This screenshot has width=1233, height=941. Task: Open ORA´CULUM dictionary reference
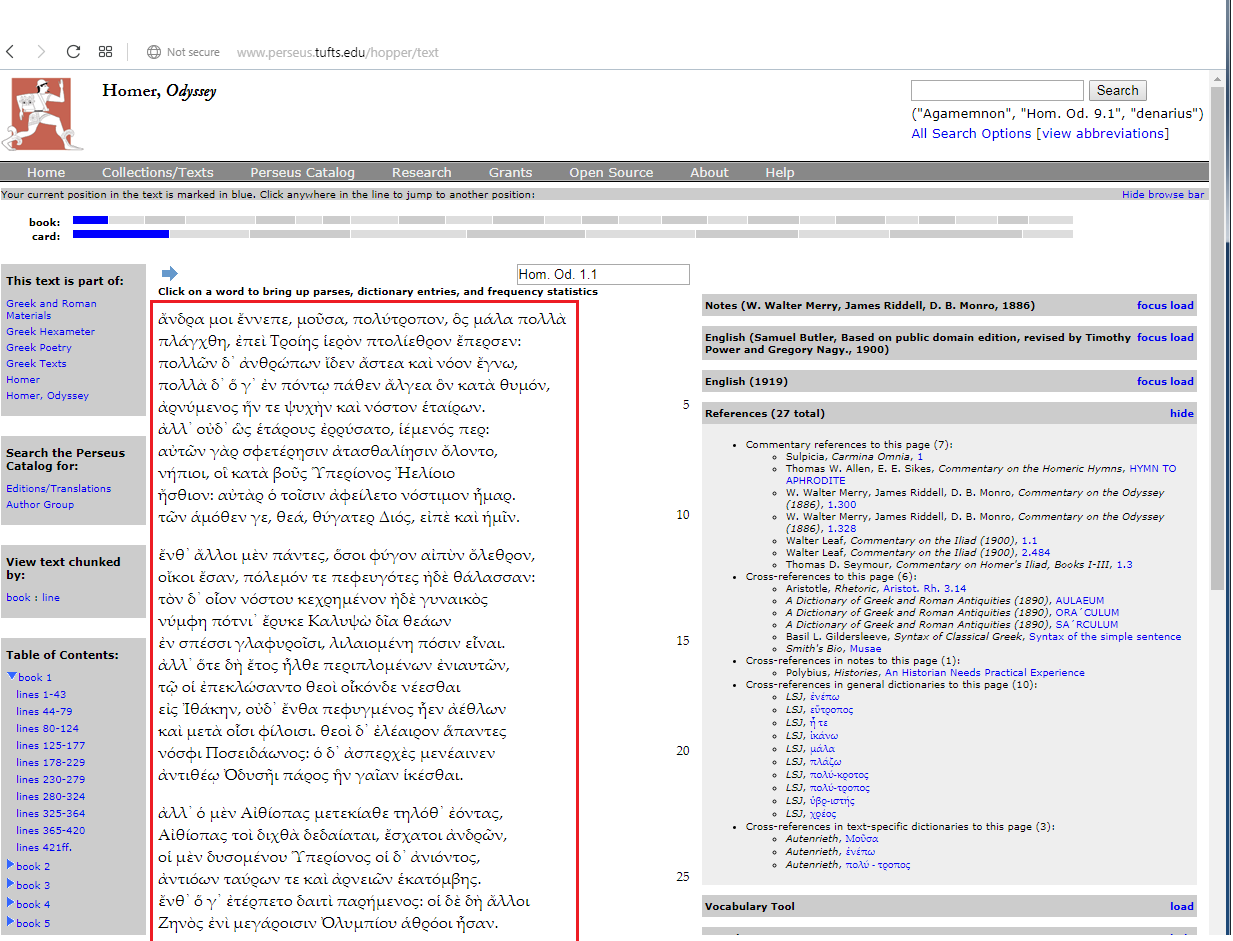point(1088,612)
